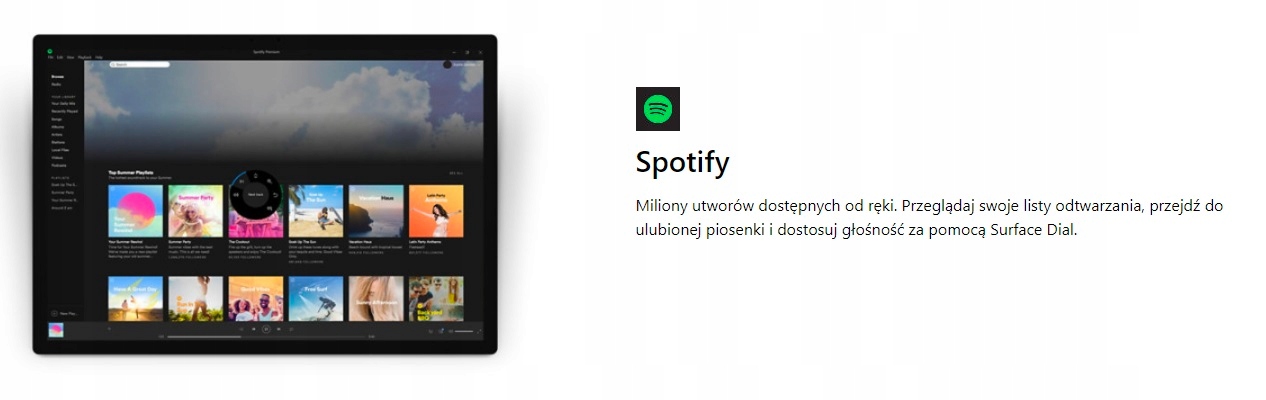1266x400 pixels.
Task: Click the play/pause button in player bar
Action: click(266, 329)
